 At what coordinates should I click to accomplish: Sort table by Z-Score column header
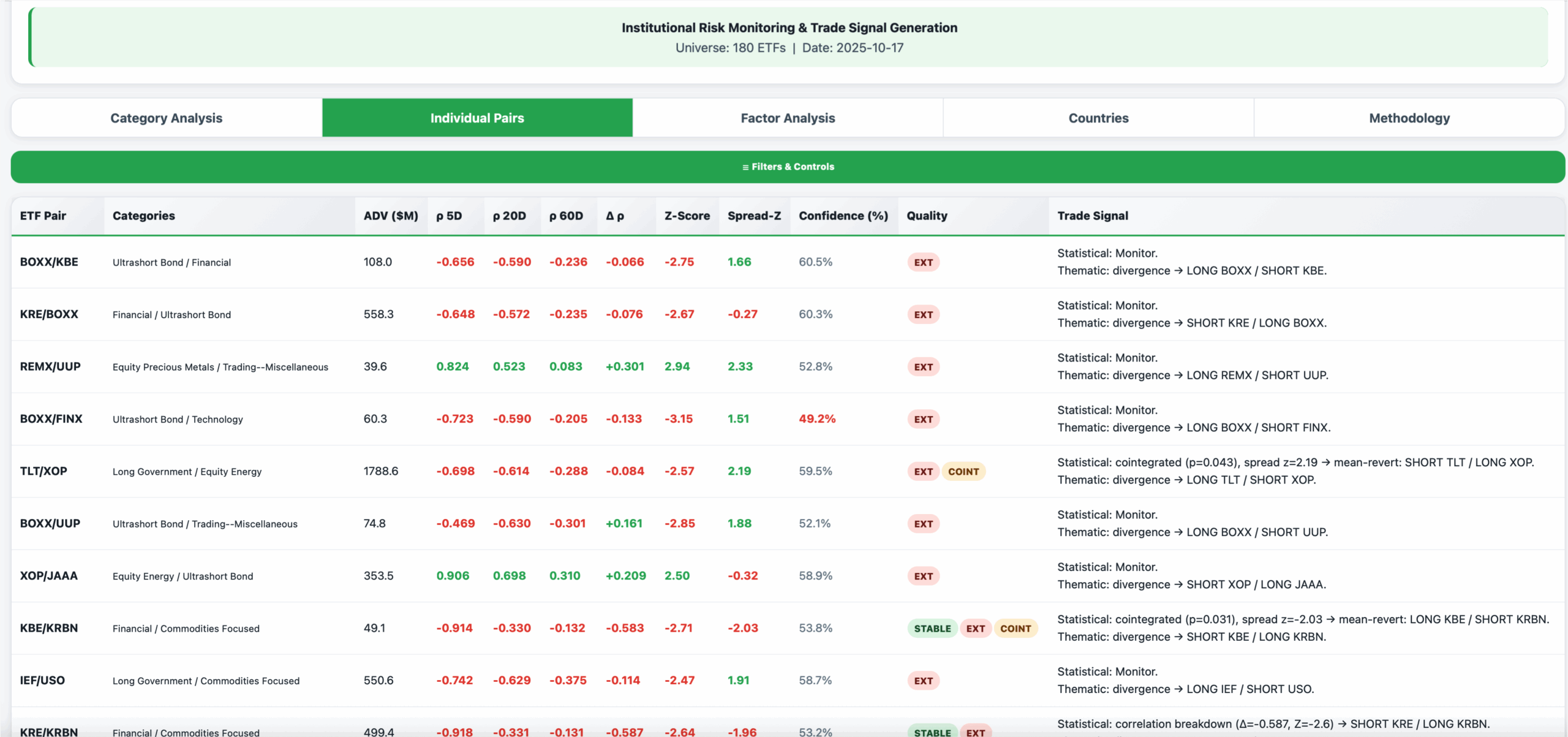tap(687, 216)
